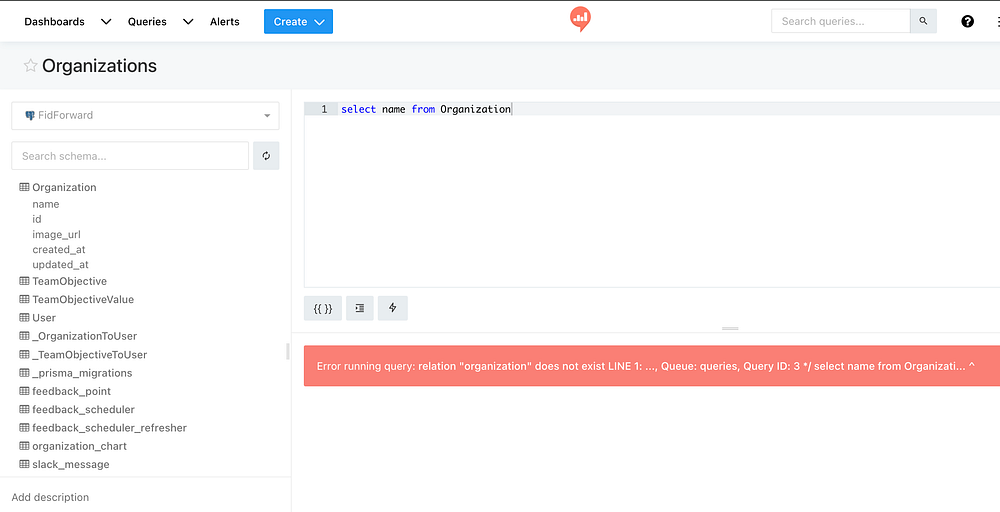This screenshot has width=1000, height=512.
Task: Open the Queries menu item
Action: [147, 22]
